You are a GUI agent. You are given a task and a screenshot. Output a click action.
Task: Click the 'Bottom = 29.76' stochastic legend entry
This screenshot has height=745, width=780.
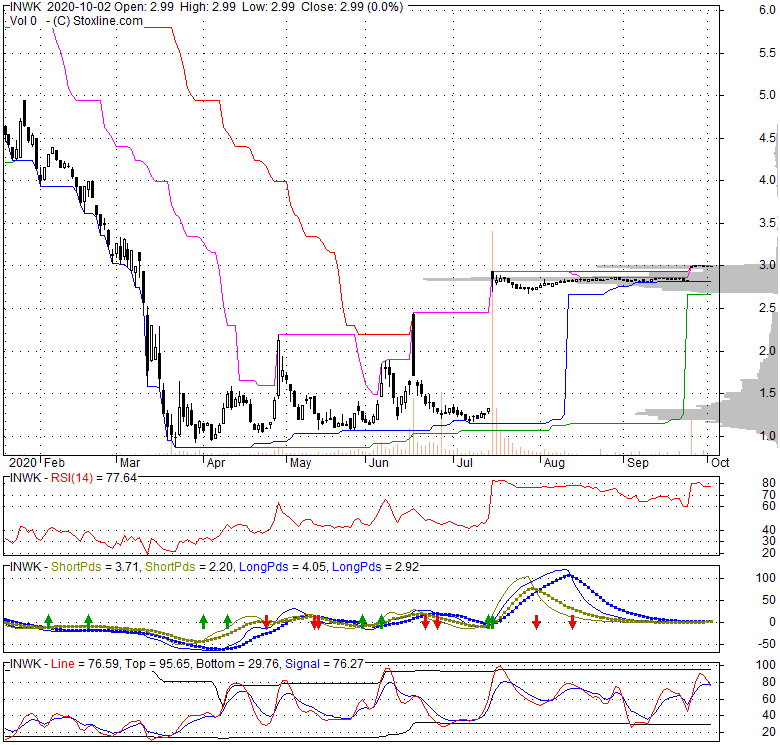[x=238, y=664]
